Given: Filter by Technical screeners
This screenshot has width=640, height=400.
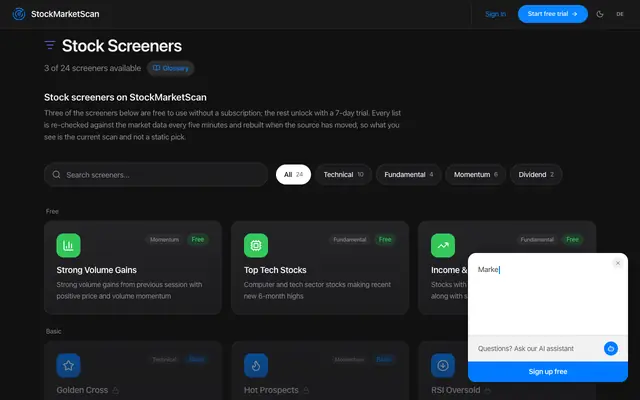Looking at the screenshot, I should tap(343, 174).
